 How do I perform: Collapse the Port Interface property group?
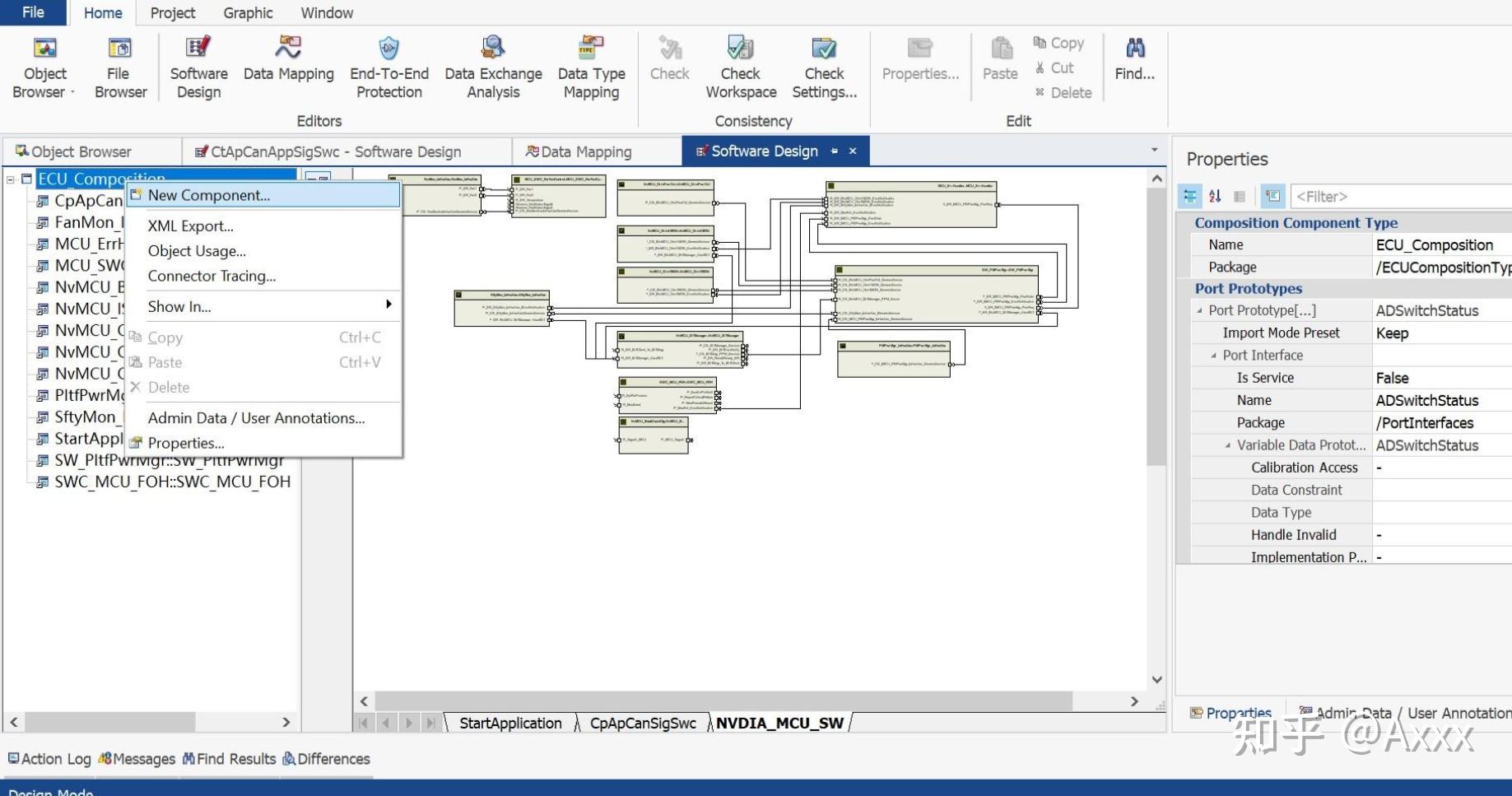point(1213,356)
